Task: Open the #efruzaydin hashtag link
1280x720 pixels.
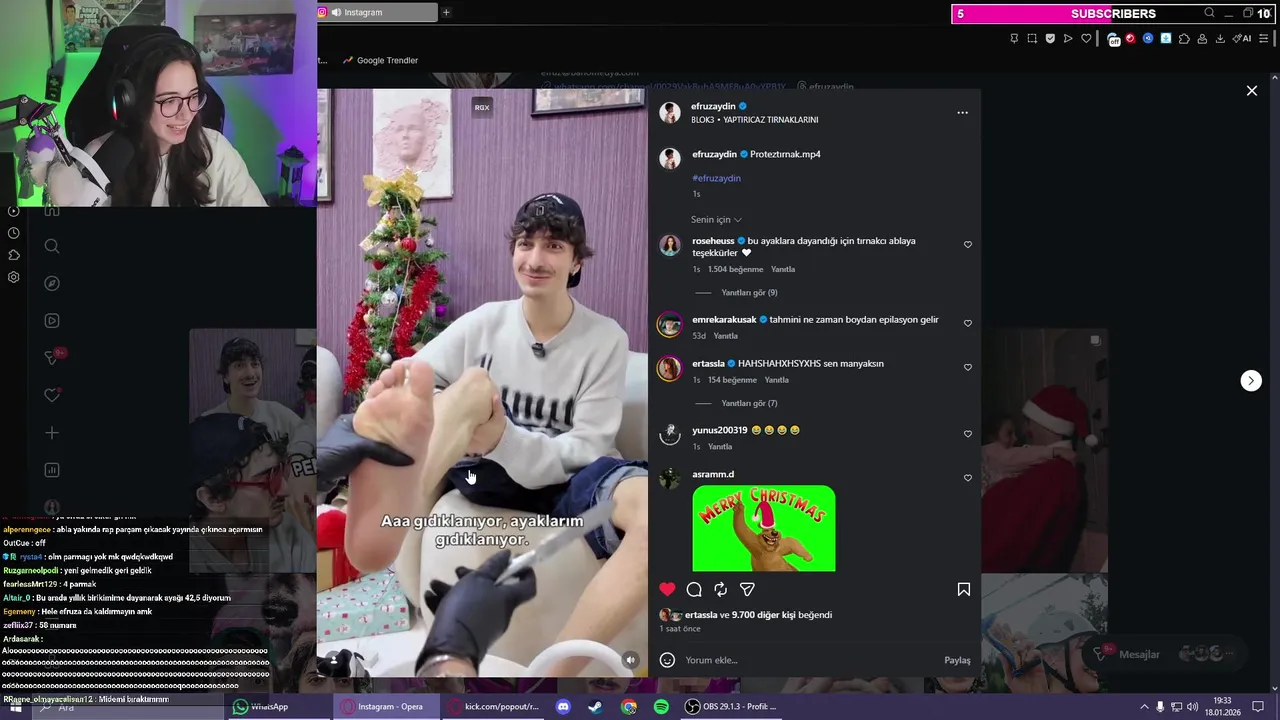Action: pyautogui.click(x=716, y=178)
